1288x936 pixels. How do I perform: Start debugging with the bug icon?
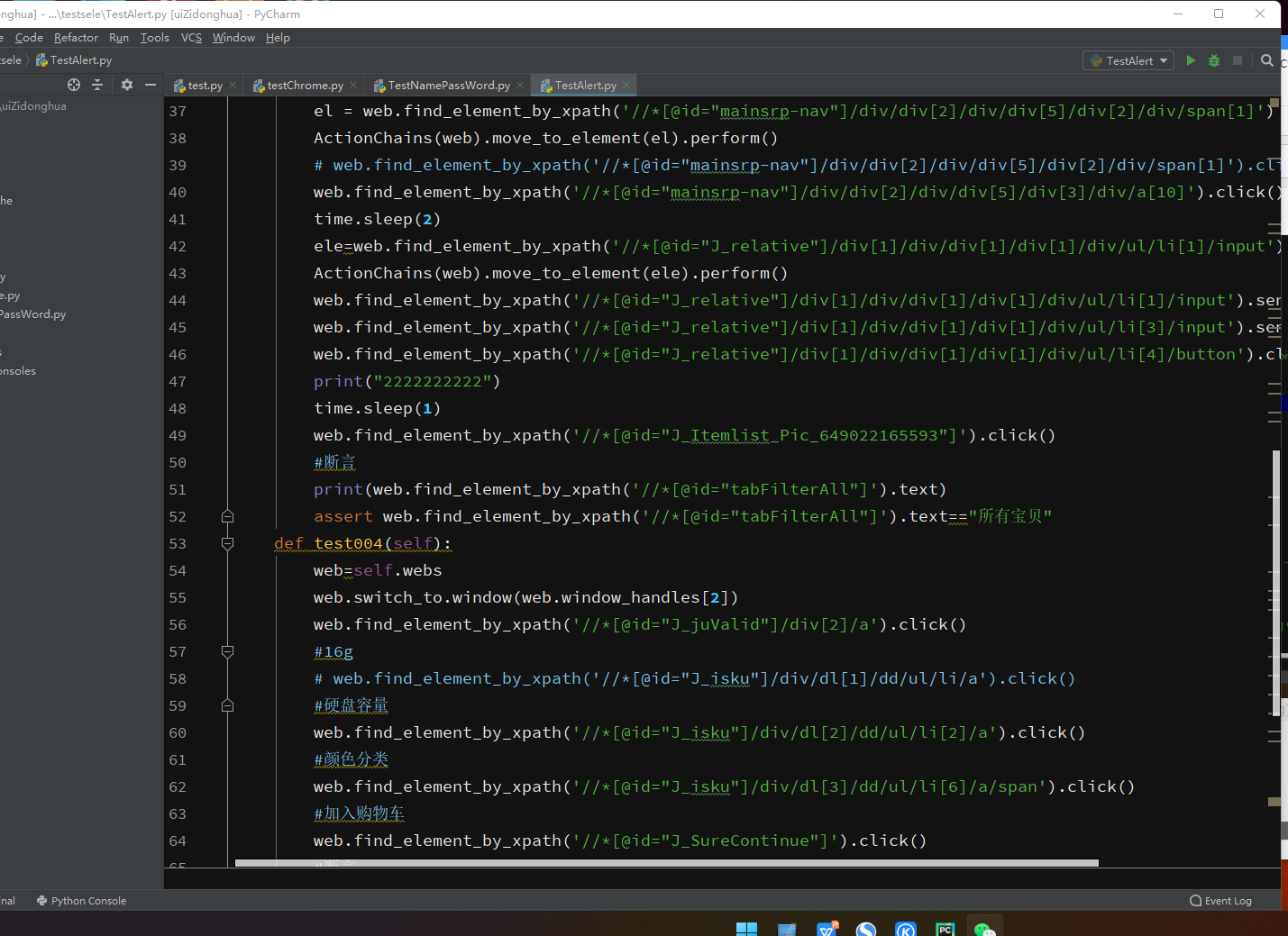pyautogui.click(x=1214, y=60)
